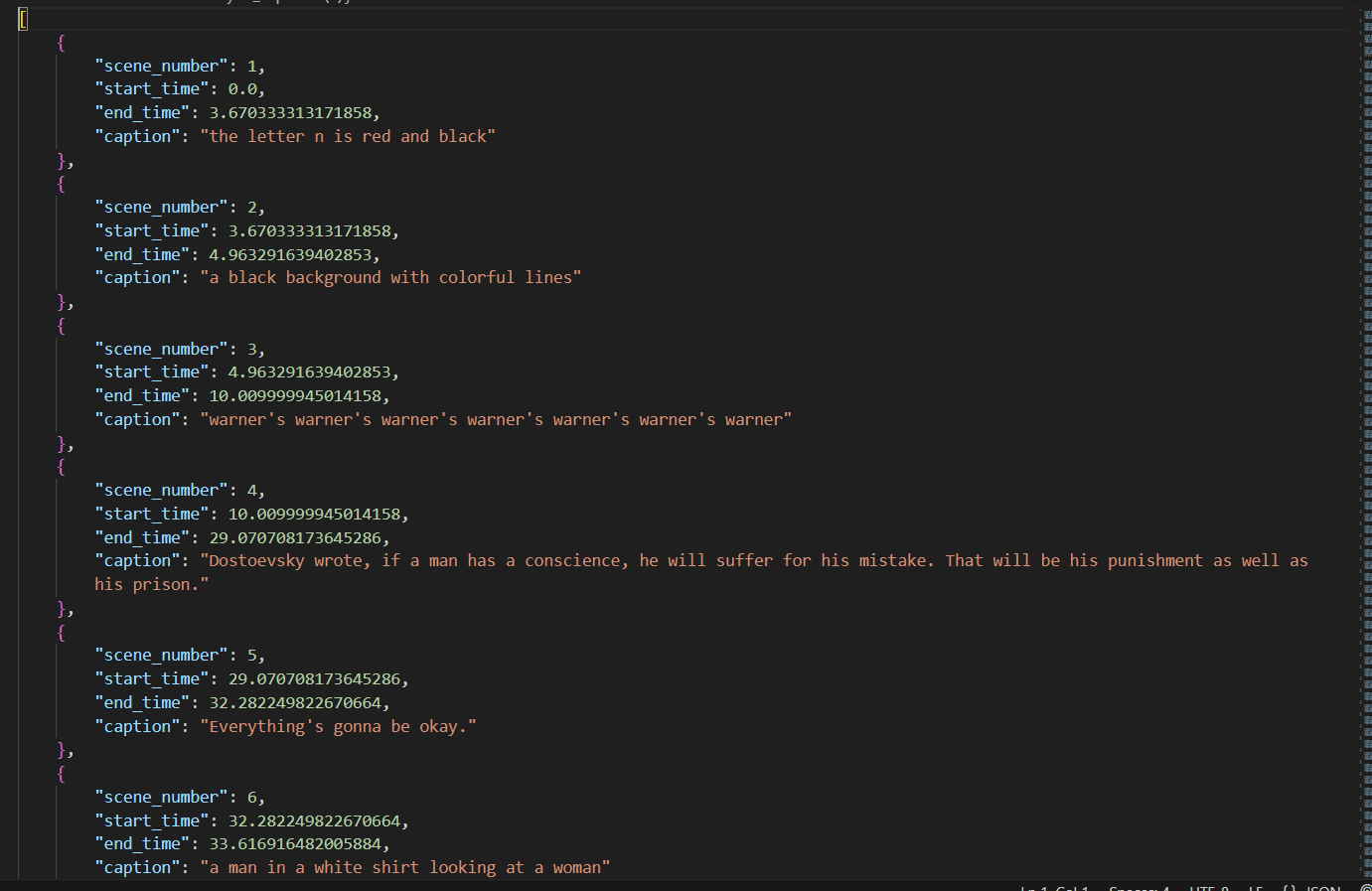Click the opening brace above "scene_number": 1
Viewport: 1372px width, 891px height.
[62, 43]
